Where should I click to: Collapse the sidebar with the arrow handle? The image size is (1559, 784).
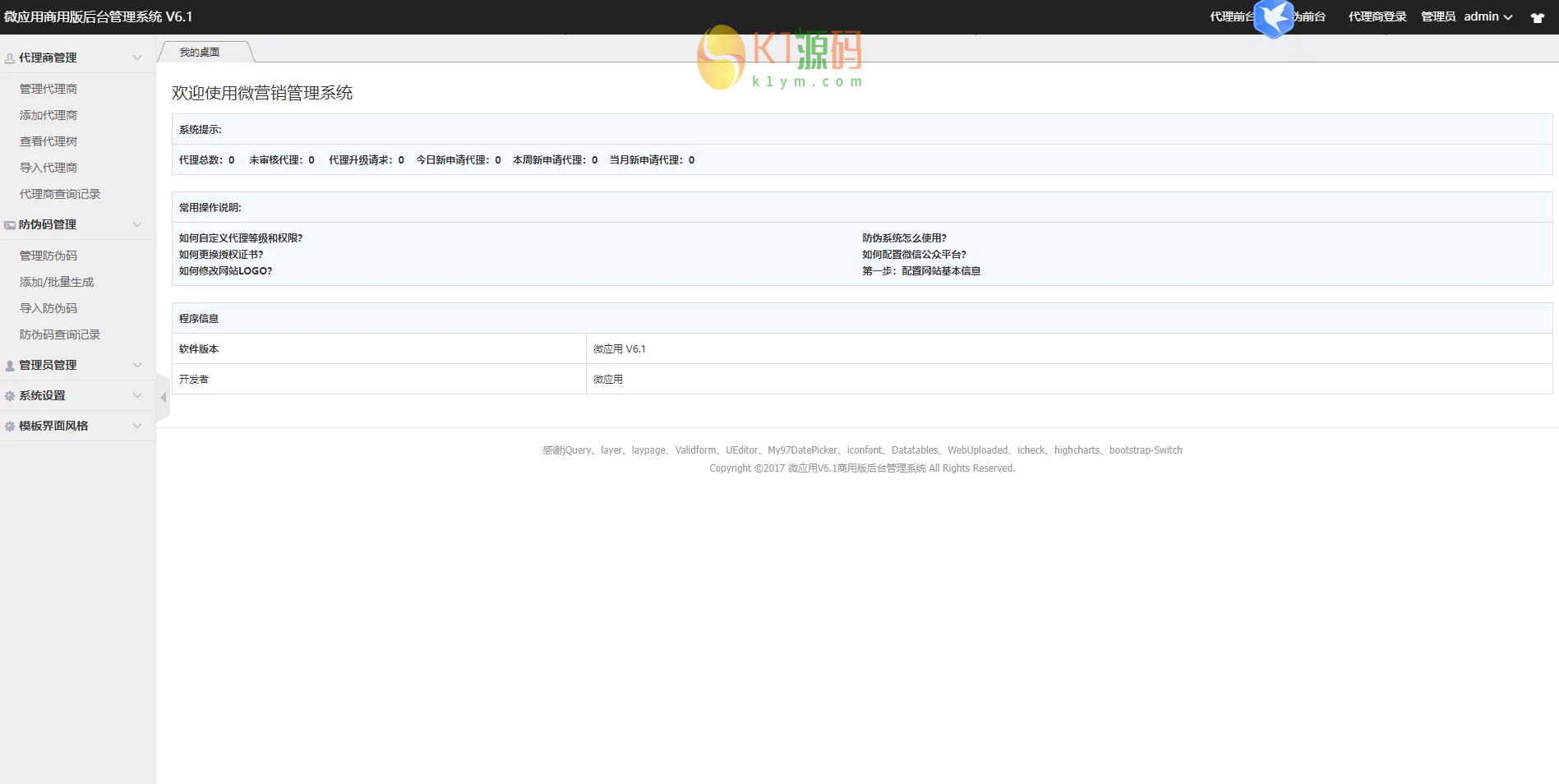163,398
